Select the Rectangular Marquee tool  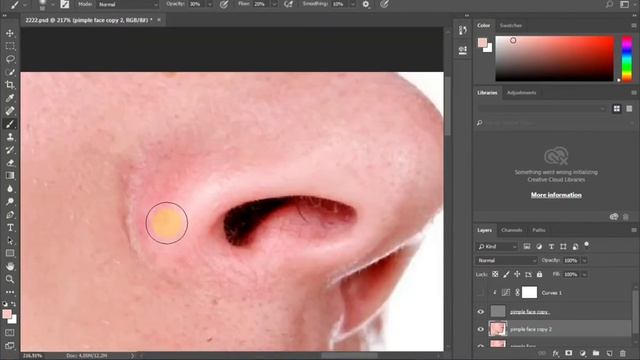pos(10,46)
